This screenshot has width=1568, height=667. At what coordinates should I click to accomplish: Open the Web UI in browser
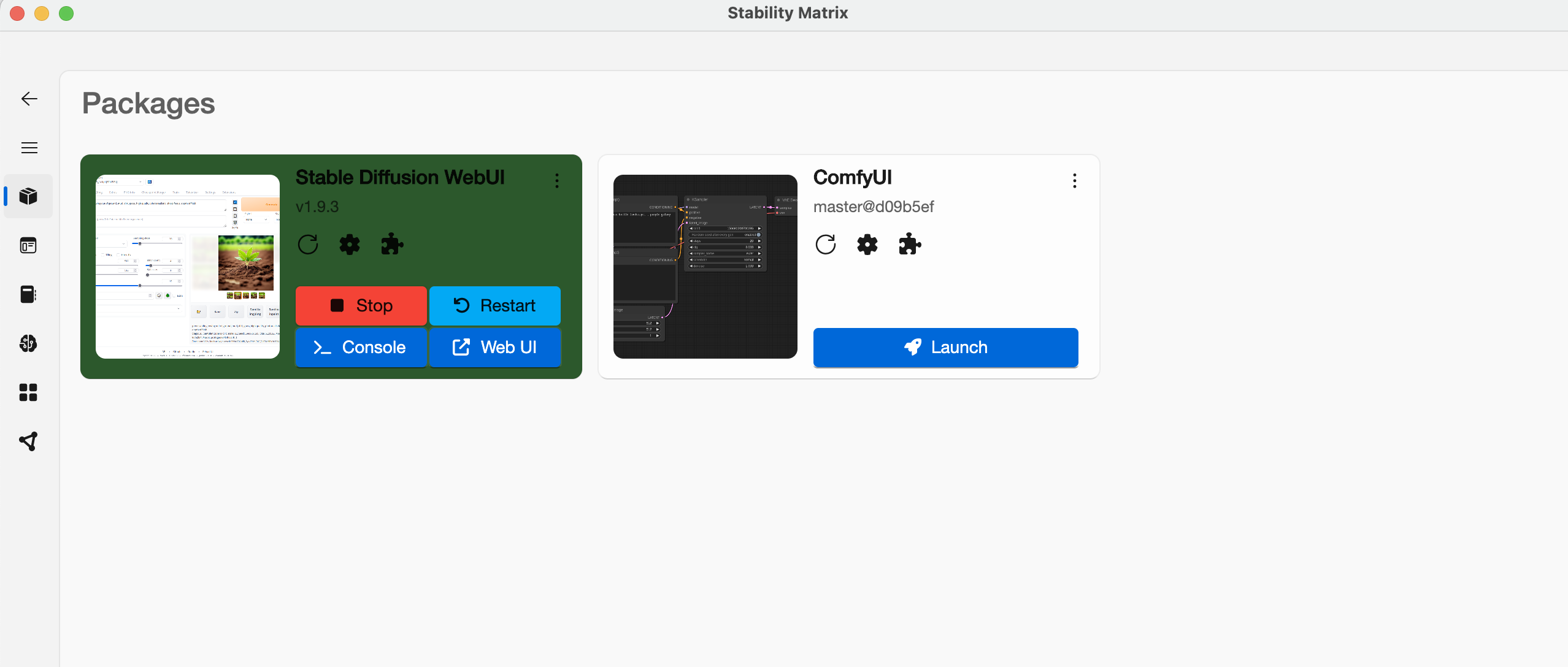[495, 347]
